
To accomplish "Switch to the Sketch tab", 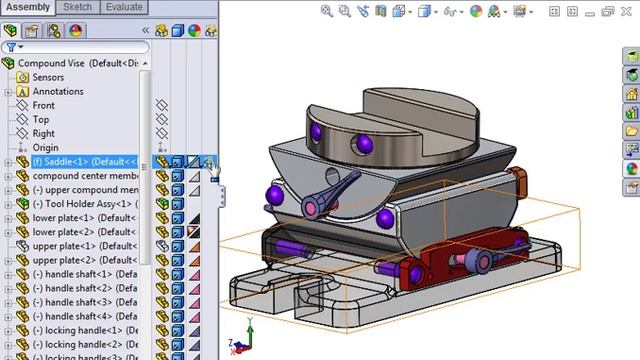I will click(x=78, y=7).
